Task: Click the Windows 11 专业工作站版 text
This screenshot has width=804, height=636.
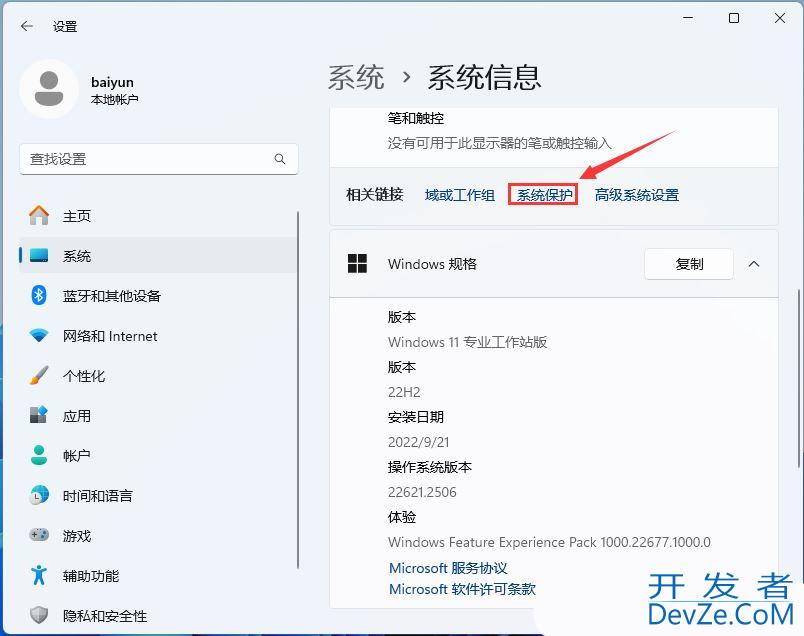Action: (467, 342)
